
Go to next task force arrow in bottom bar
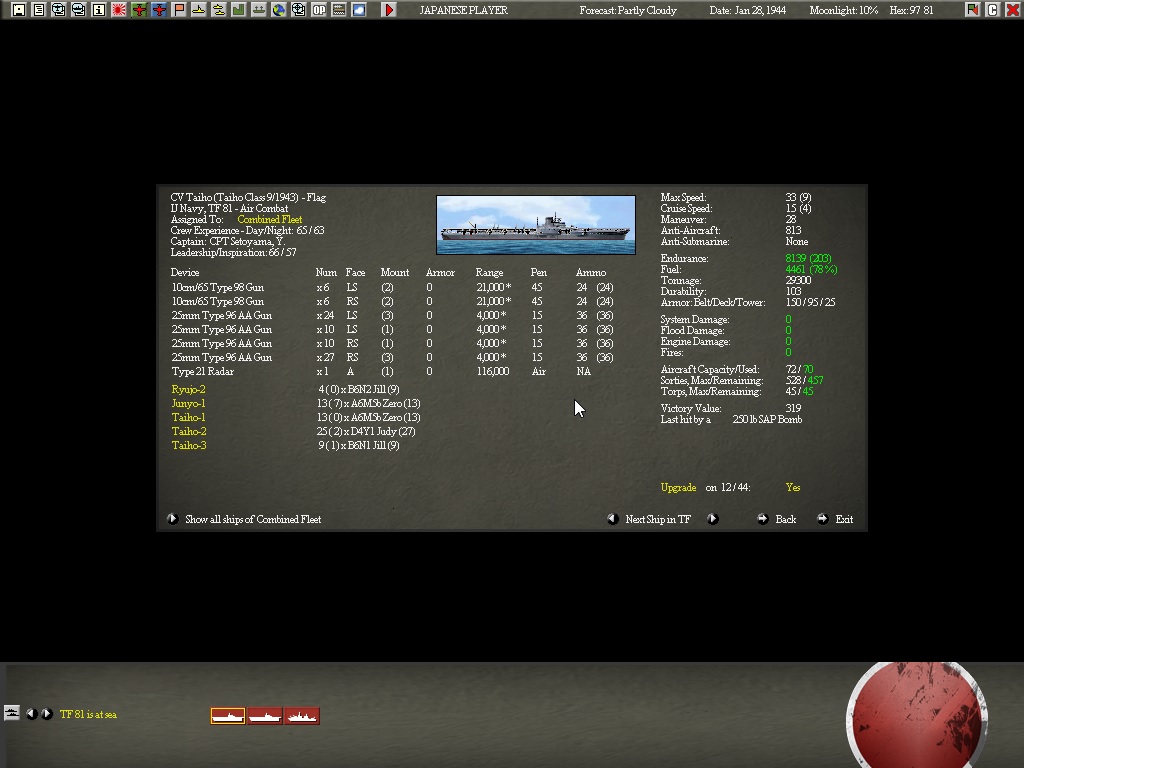click(x=46, y=714)
